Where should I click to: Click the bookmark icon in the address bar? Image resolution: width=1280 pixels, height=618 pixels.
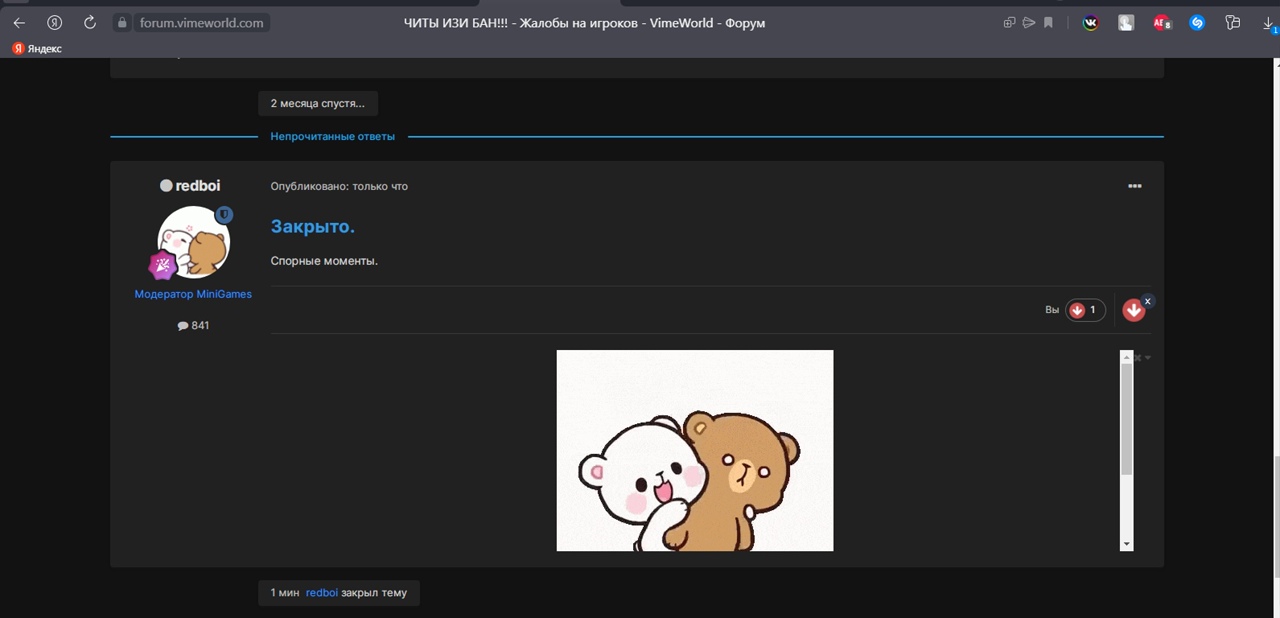[x=1048, y=23]
